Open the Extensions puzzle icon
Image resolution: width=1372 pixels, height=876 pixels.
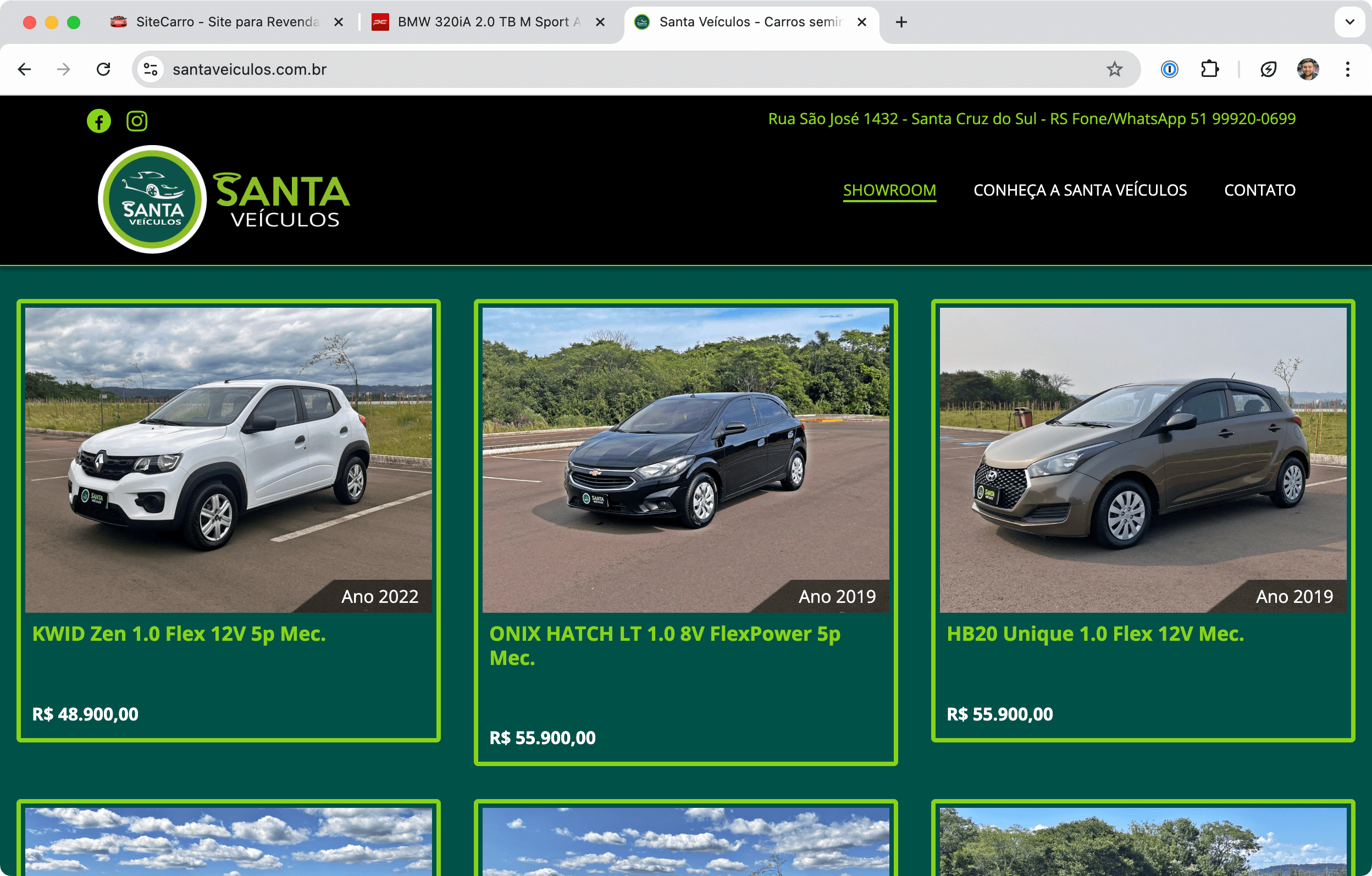(1209, 69)
